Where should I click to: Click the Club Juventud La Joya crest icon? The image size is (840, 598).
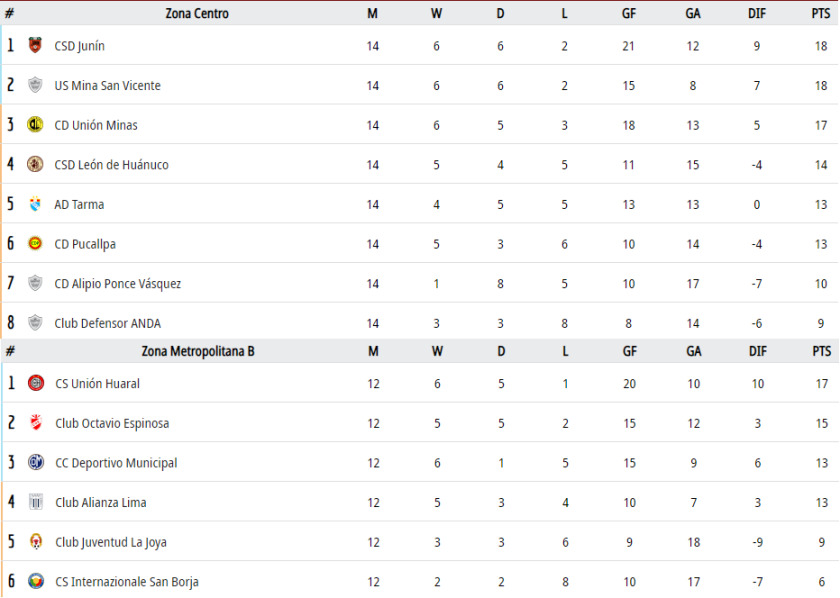tap(36, 541)
